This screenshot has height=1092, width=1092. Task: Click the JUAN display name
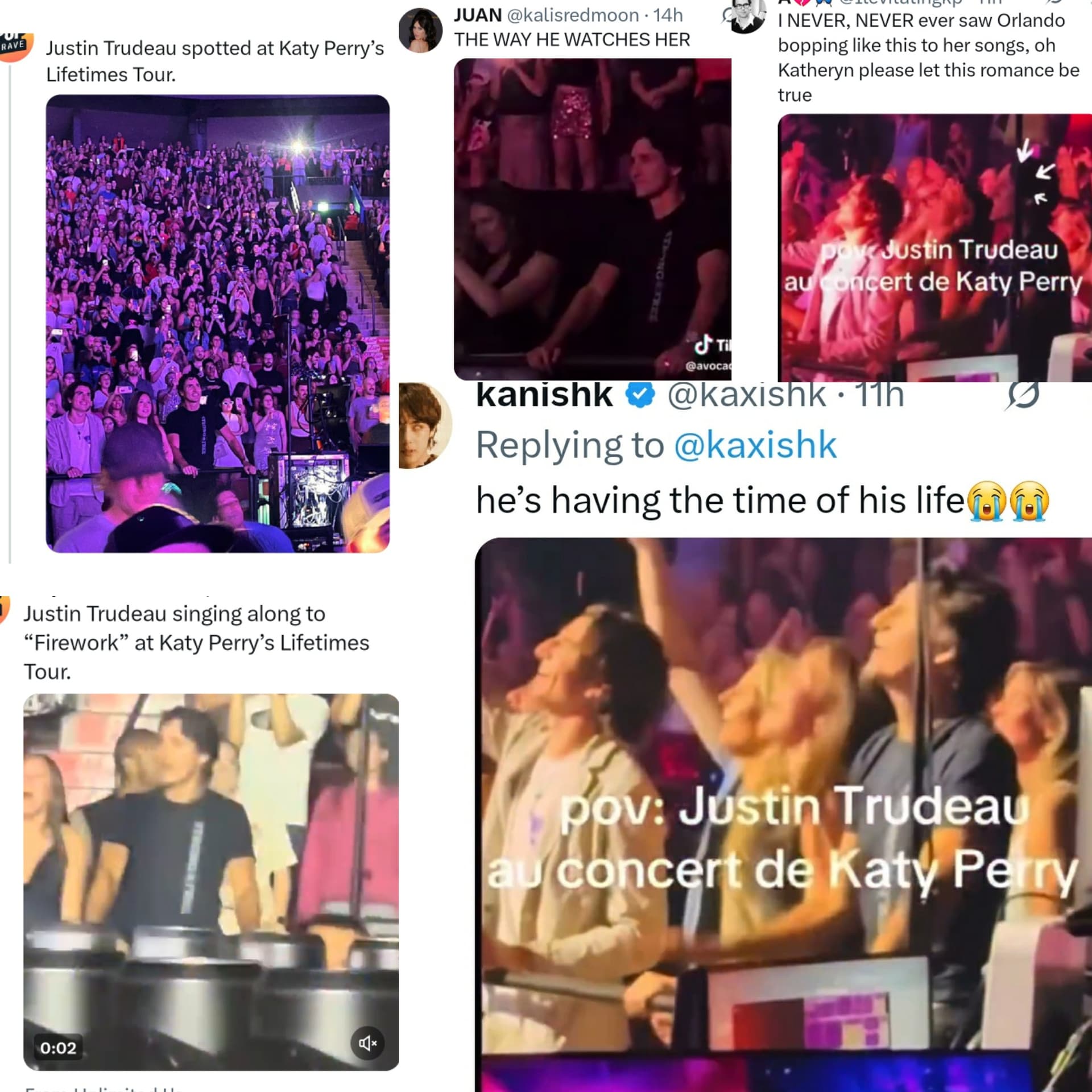[478, 15]
